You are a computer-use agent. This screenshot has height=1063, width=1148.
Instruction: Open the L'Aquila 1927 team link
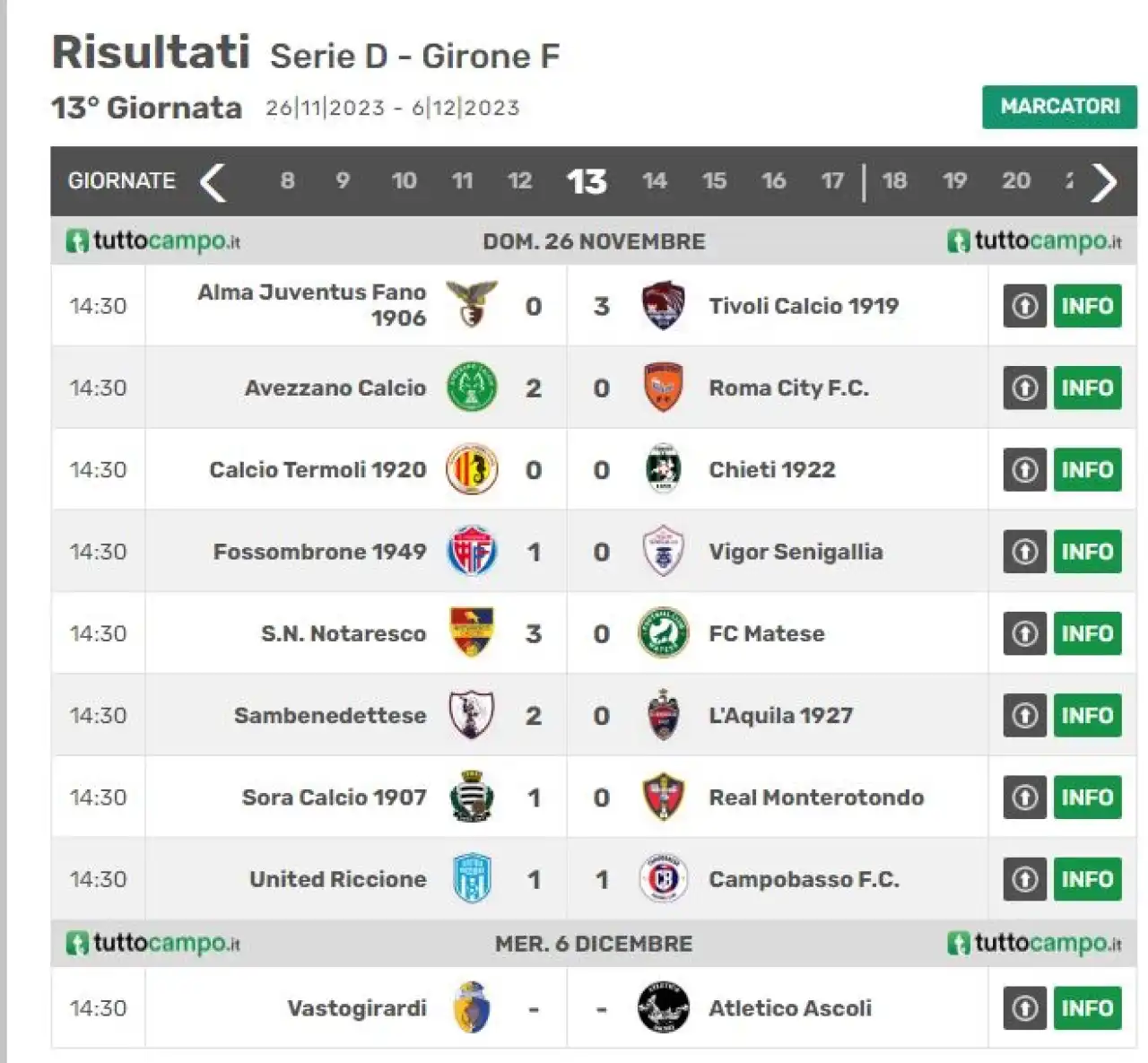click(x=780, y=716)
